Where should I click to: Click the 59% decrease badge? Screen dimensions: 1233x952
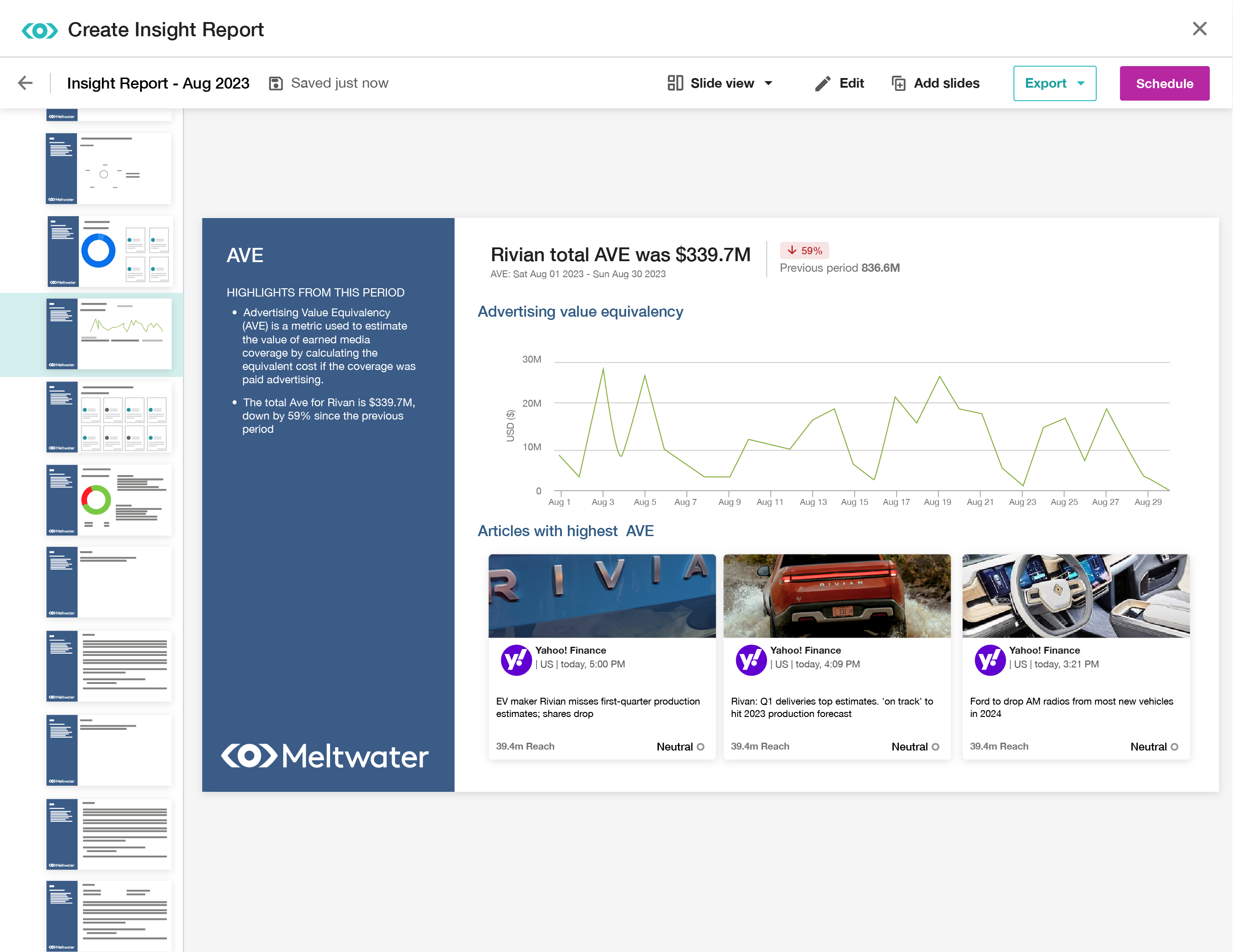coord(804,250)
